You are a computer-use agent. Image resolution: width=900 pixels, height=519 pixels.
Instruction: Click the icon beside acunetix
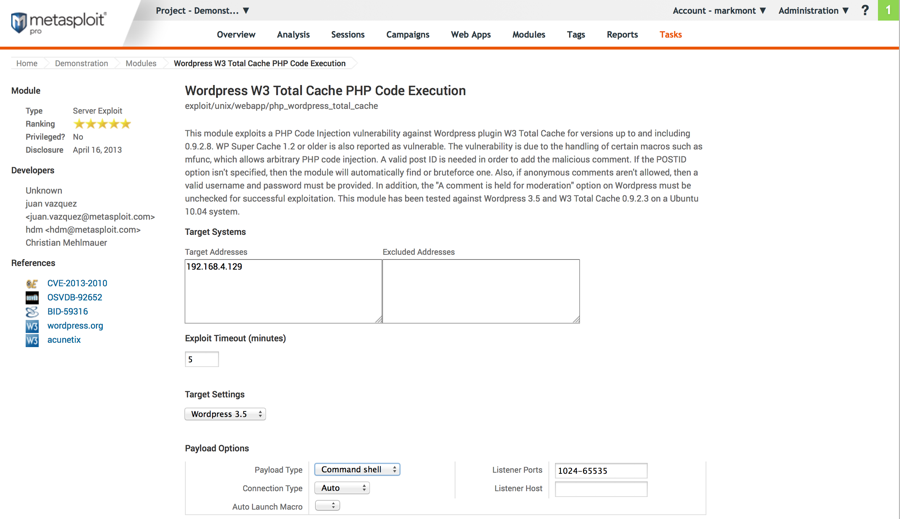point(32,340)
